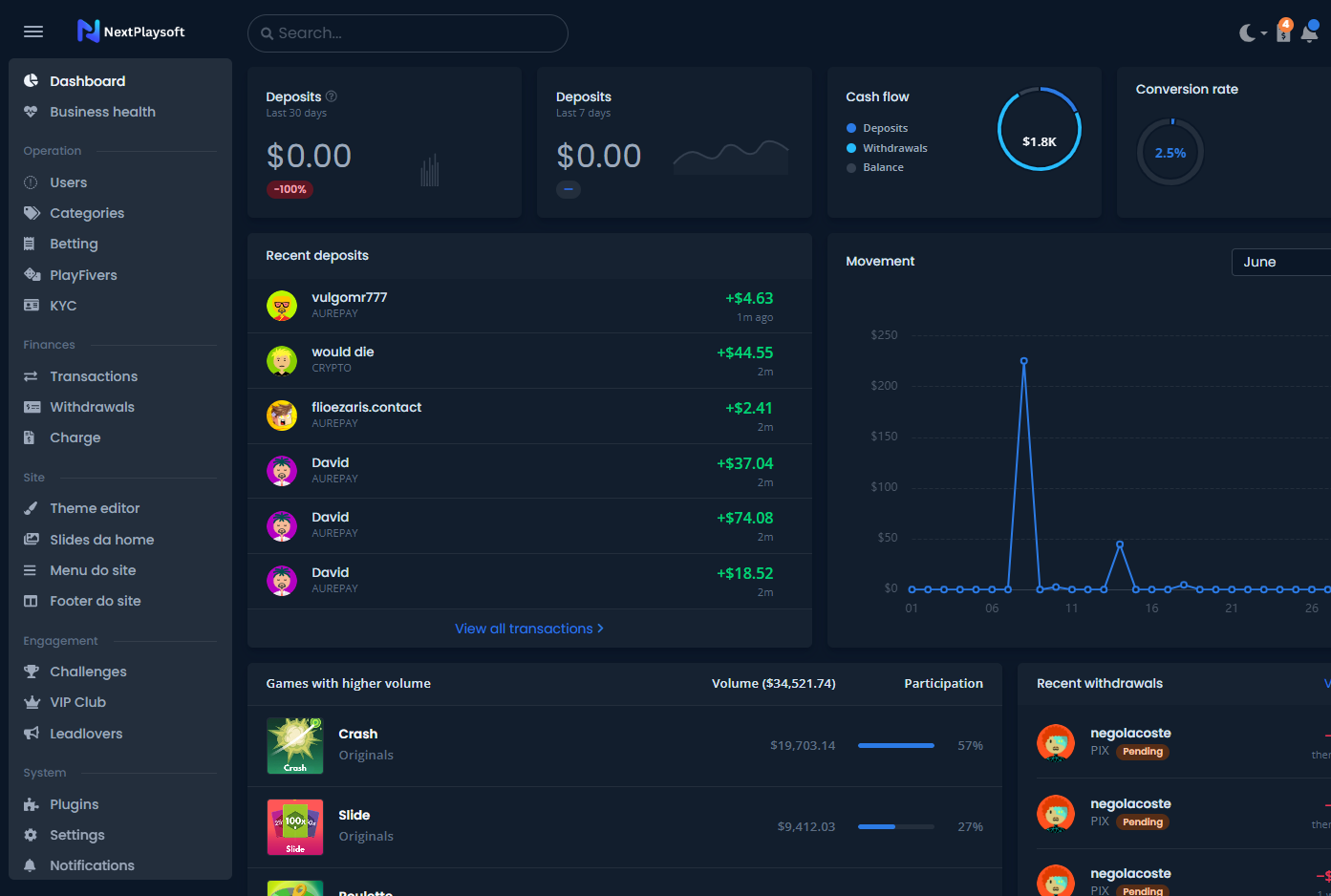Click the Settings gear icon
The width and height of the screenshot is (1331, 896).
31,835
